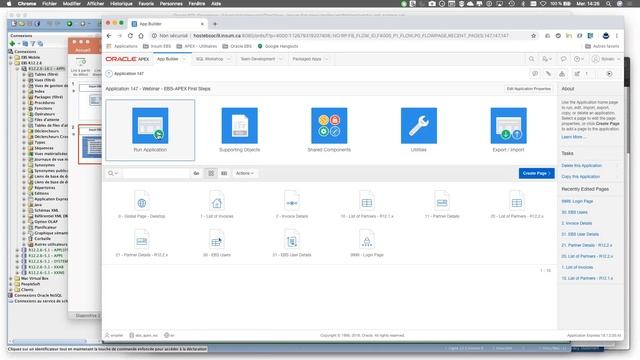The width and height of the screenshot is (640, 360).
Task: Open the search column selector dropdown
Action: pyautogui.click(x=112, y=173)
